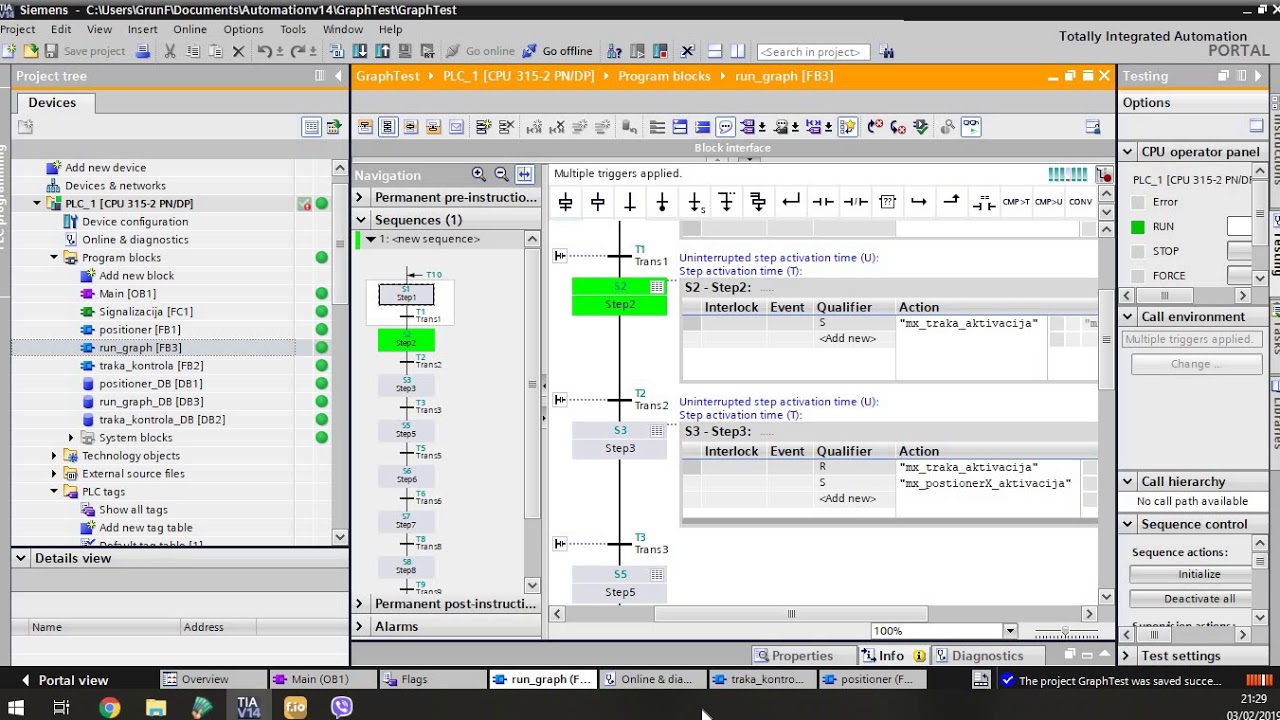
Task: Toggle the T1 transition expand handle
Action: [560, 256]
